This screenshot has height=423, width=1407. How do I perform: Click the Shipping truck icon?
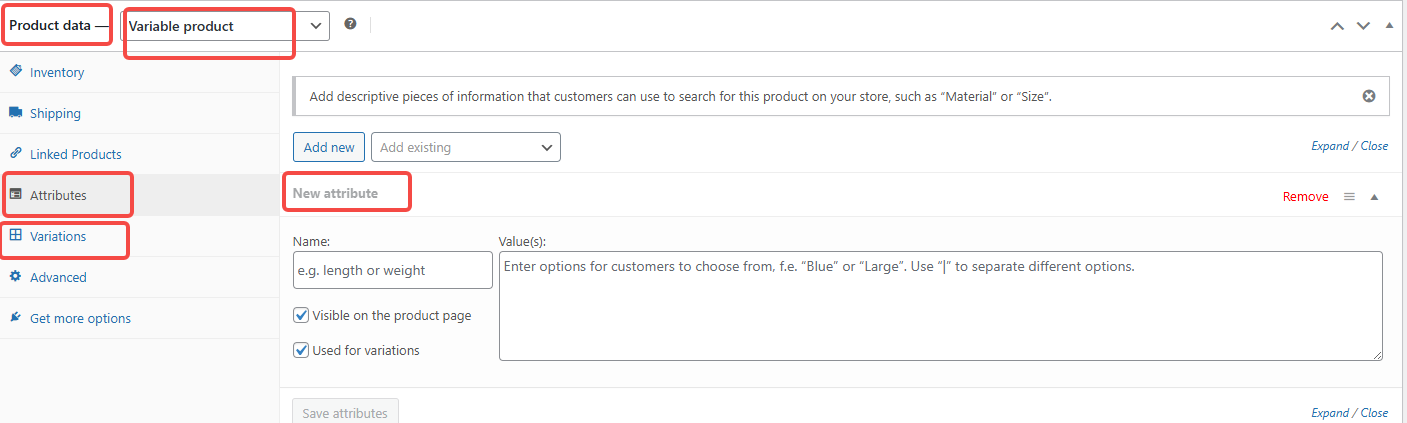(x=16, y=113)
